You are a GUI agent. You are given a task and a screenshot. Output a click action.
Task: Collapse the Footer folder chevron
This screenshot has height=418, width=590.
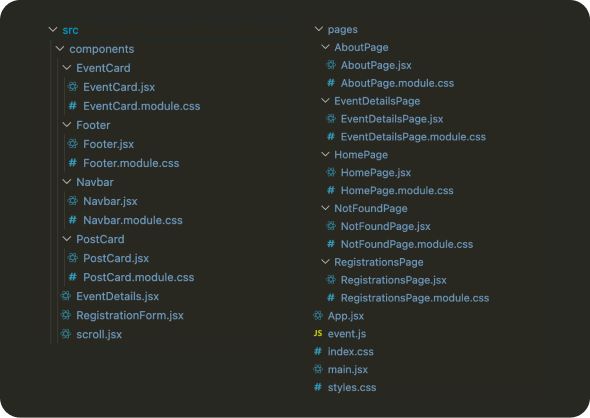[x=67, y=125]
